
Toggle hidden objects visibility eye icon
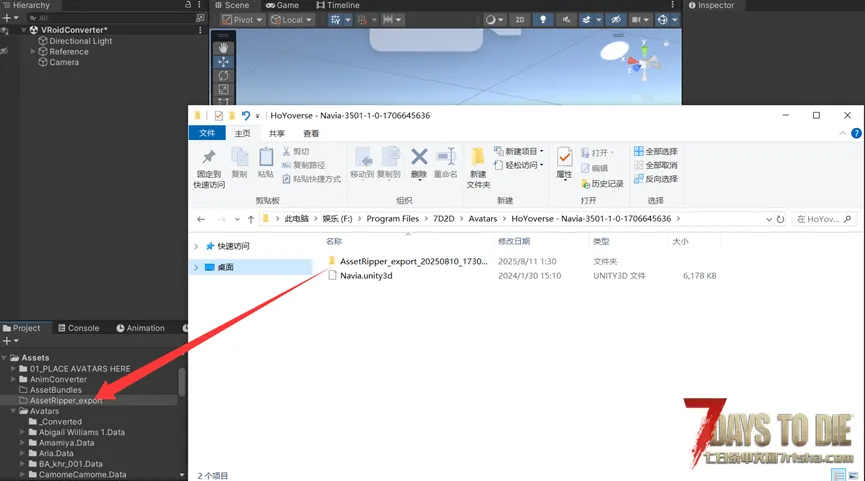pyautogui.click(x=616, y=20)
